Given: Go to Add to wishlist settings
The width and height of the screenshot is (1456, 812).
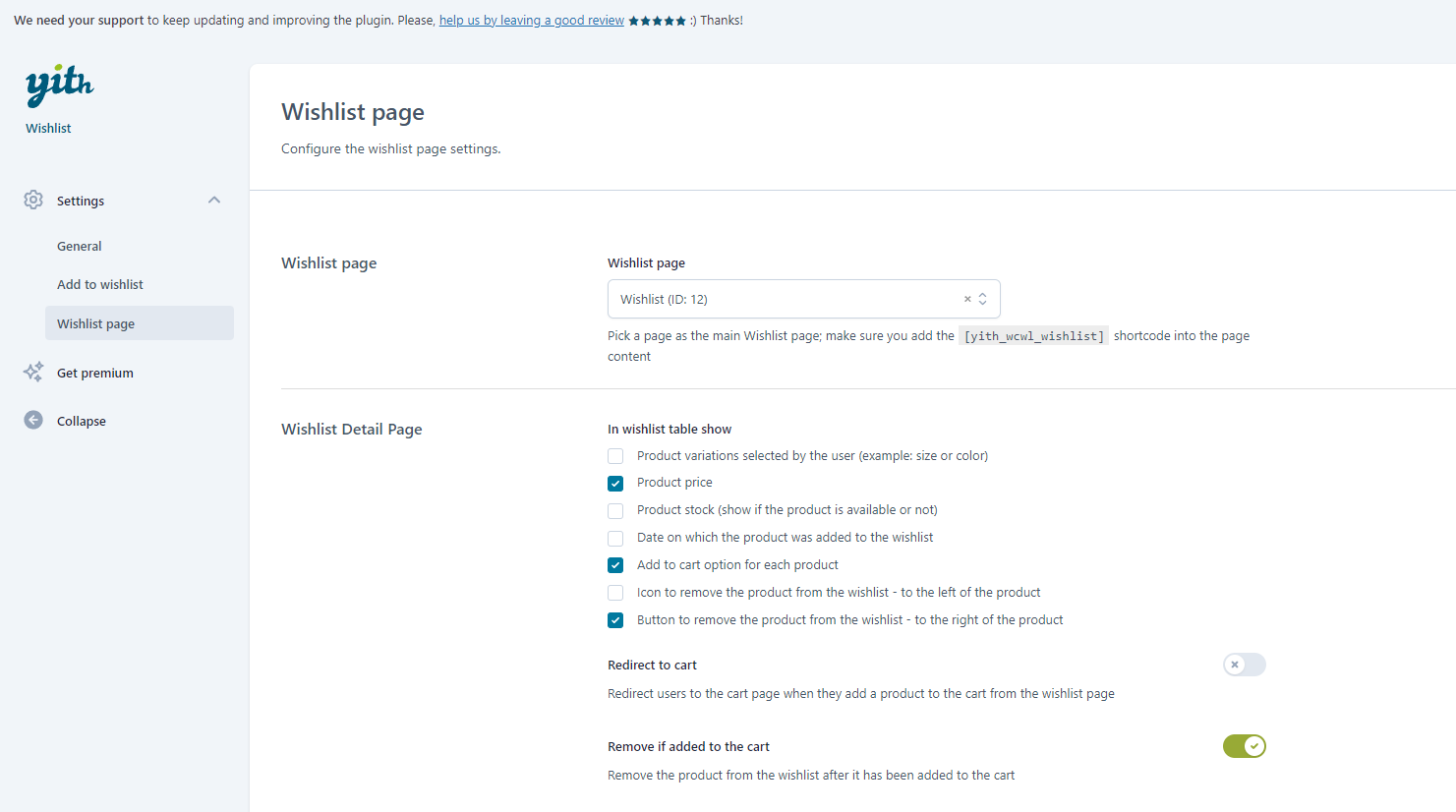Looking at the screenshot, I should 100,285.
